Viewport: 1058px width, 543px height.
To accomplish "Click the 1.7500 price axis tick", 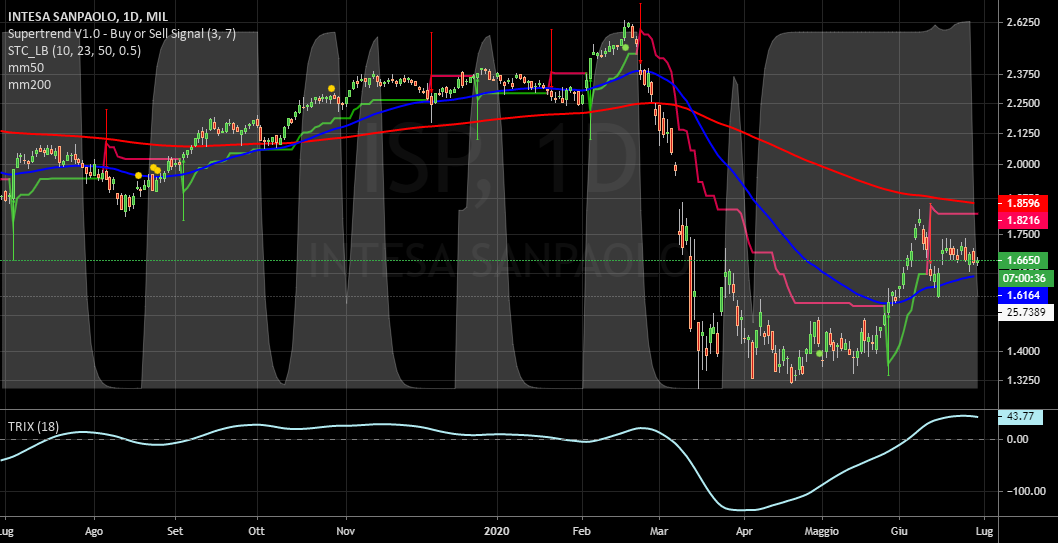I will click(x=1022, y=234).
